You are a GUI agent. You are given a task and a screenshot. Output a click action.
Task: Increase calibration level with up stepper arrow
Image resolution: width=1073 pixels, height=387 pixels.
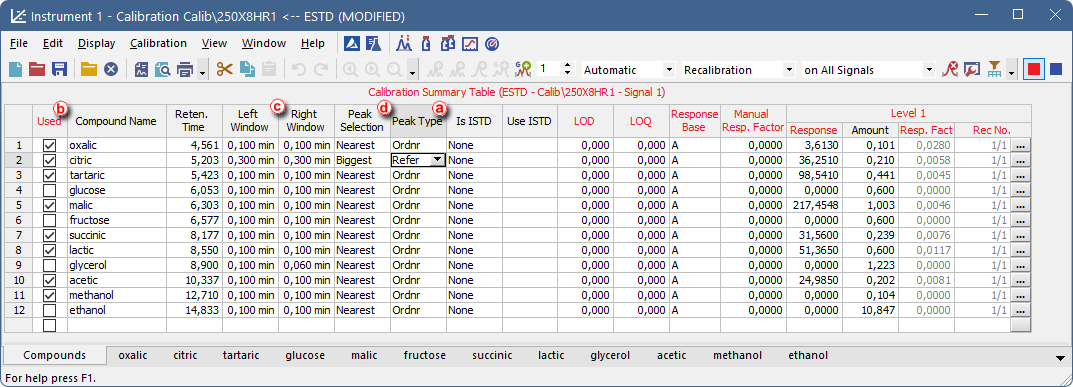567,66
